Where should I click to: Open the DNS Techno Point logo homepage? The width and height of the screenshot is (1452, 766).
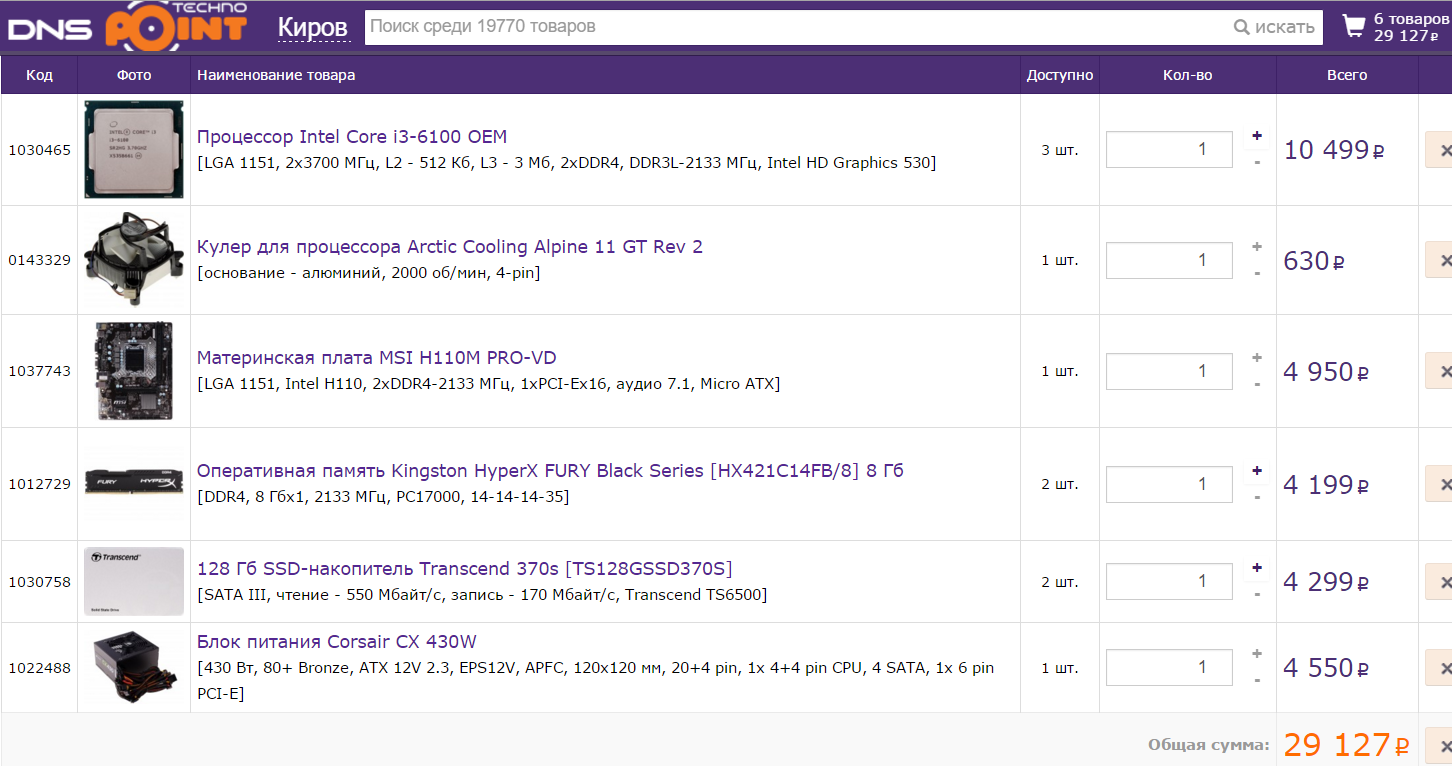128,25
